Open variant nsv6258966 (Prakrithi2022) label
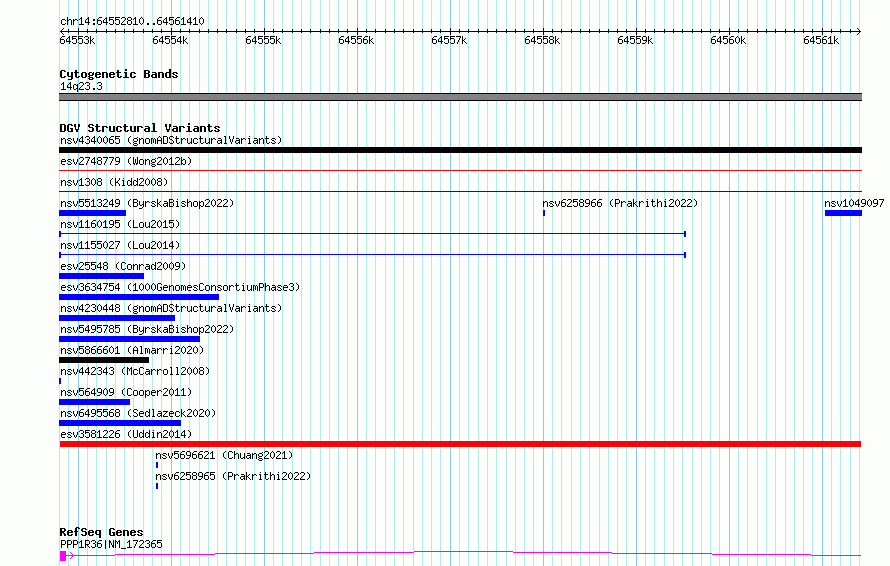890x566 pixels. coord(620,203)
